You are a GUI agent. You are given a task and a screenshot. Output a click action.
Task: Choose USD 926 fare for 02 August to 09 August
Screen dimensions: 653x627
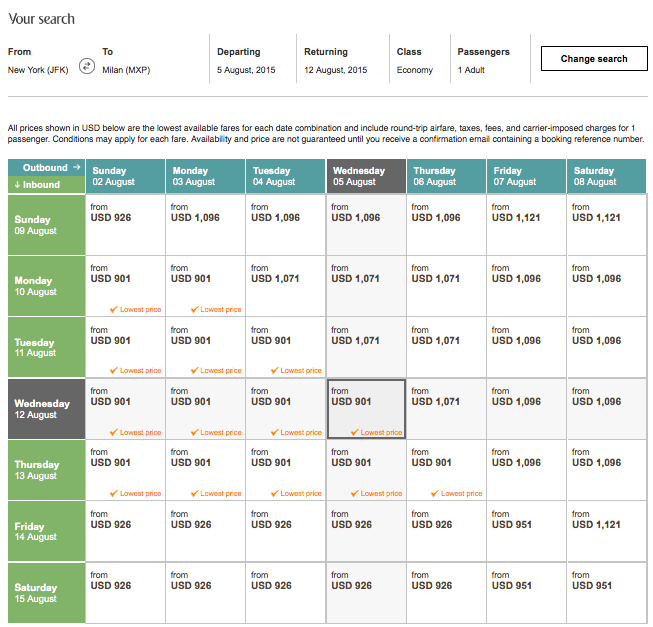click(x=125, y=225)
